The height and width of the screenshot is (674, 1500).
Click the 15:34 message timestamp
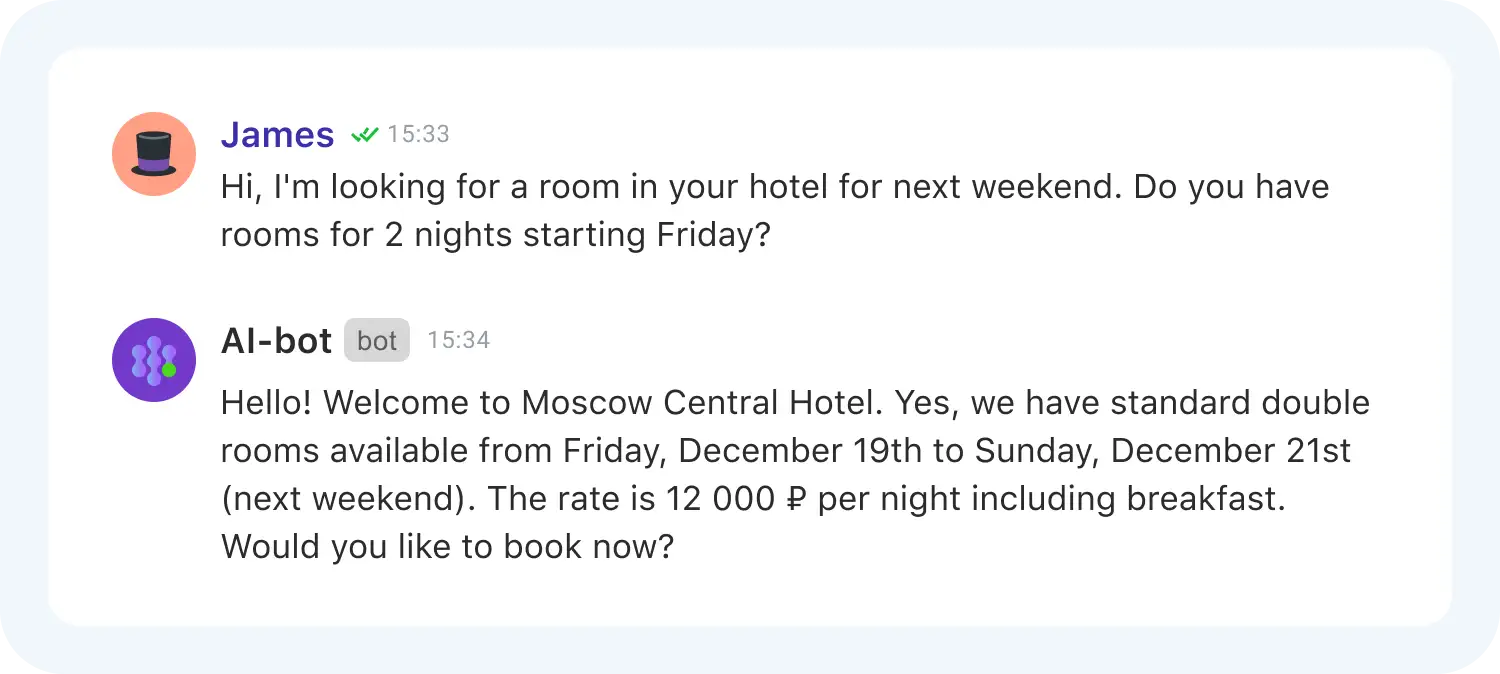pyautogui.click(x=458, y=341)
